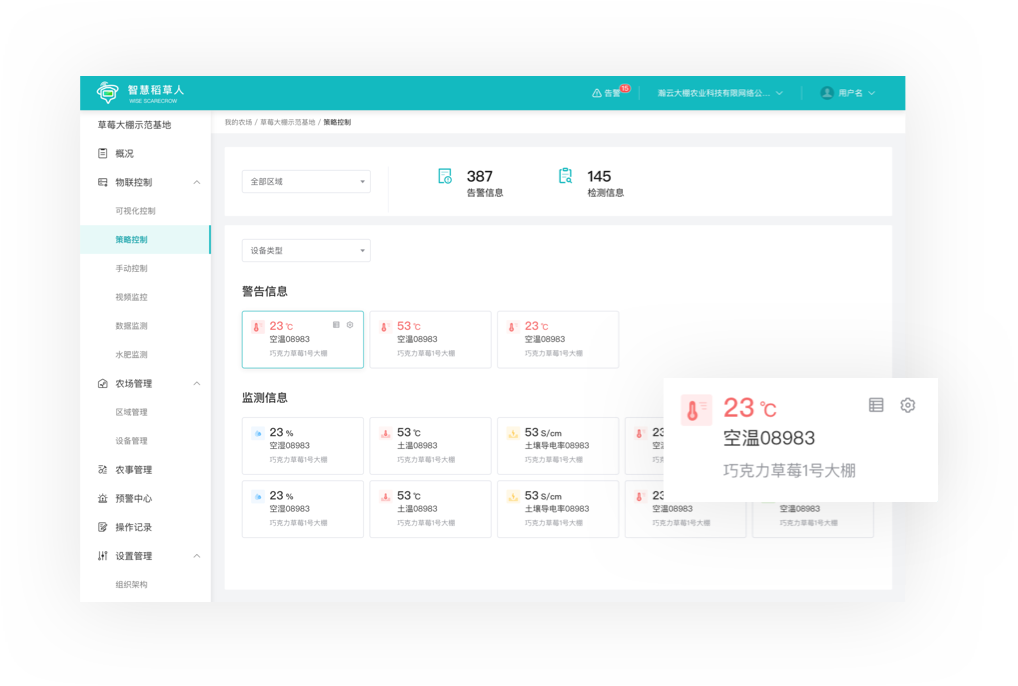Click 我的农场 breadcrumb link

point(238,122)
